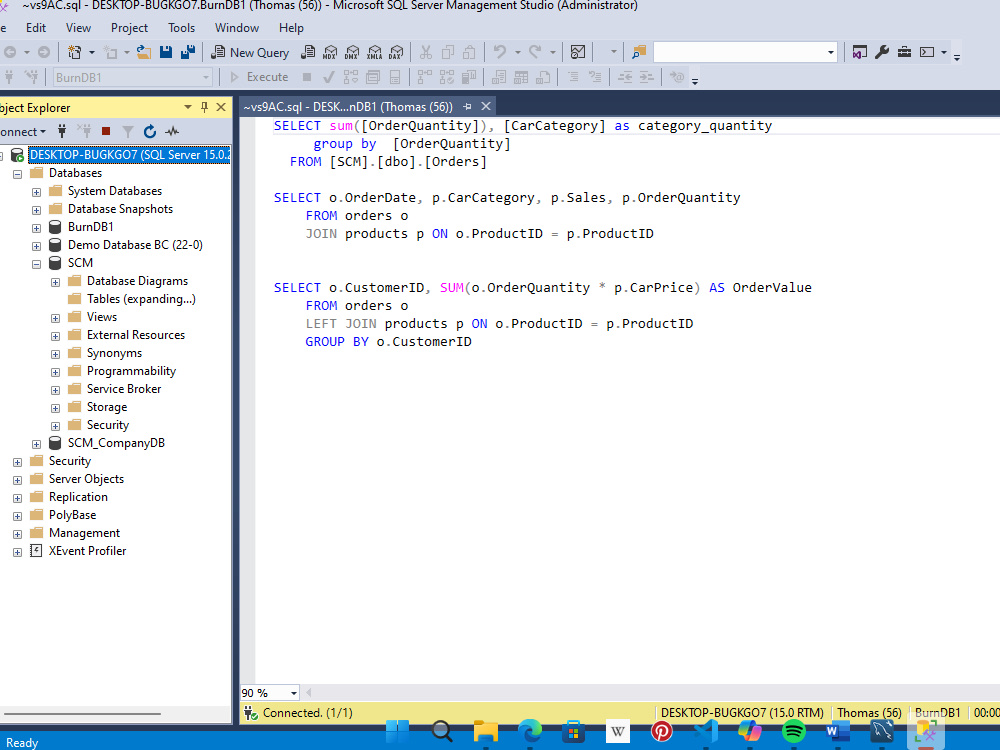
Task: Expand Demo Database BC (22-0)
Action: pos(36,246)
